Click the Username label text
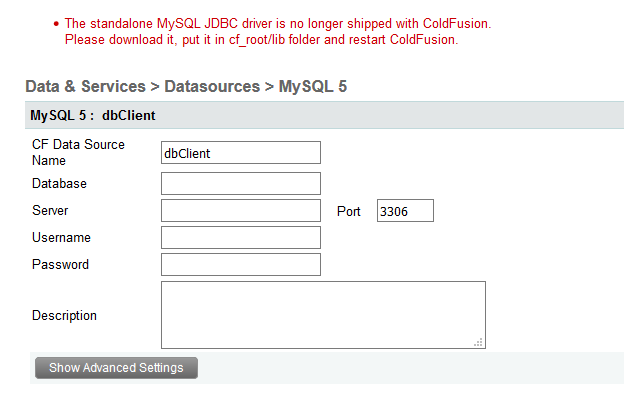Viewport: 624px width, 409px height. (x=61, y=238)
